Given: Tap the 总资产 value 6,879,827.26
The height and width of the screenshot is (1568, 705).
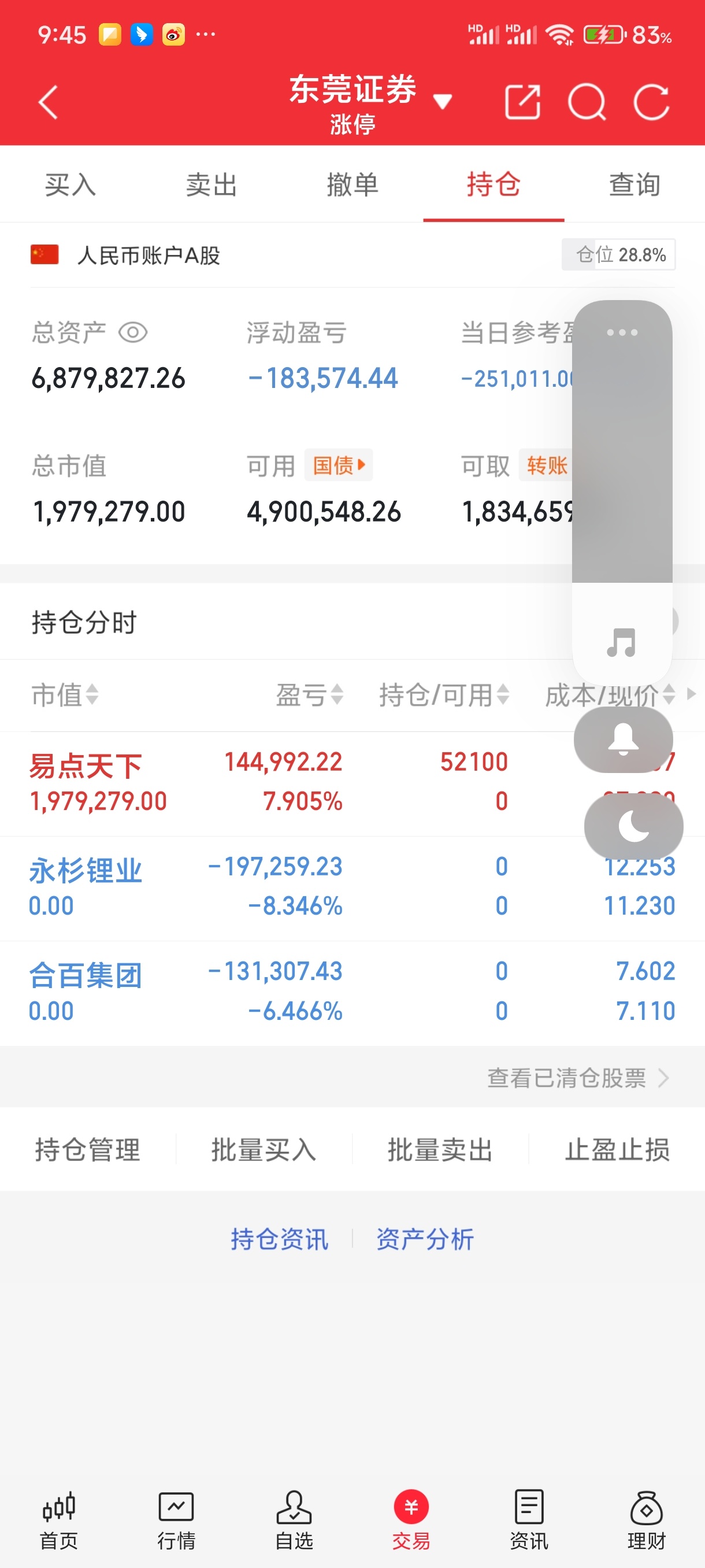Looking at the screenshot, I should 108,378.
